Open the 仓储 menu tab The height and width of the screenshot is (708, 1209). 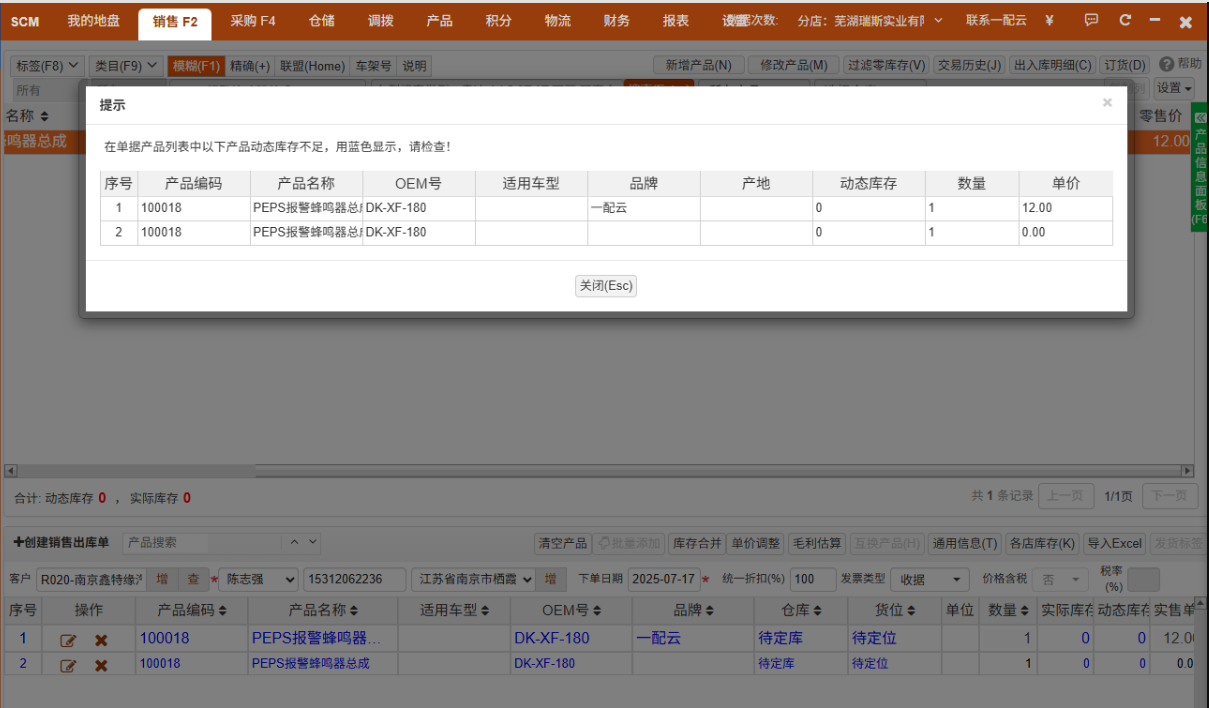[322, 21]
